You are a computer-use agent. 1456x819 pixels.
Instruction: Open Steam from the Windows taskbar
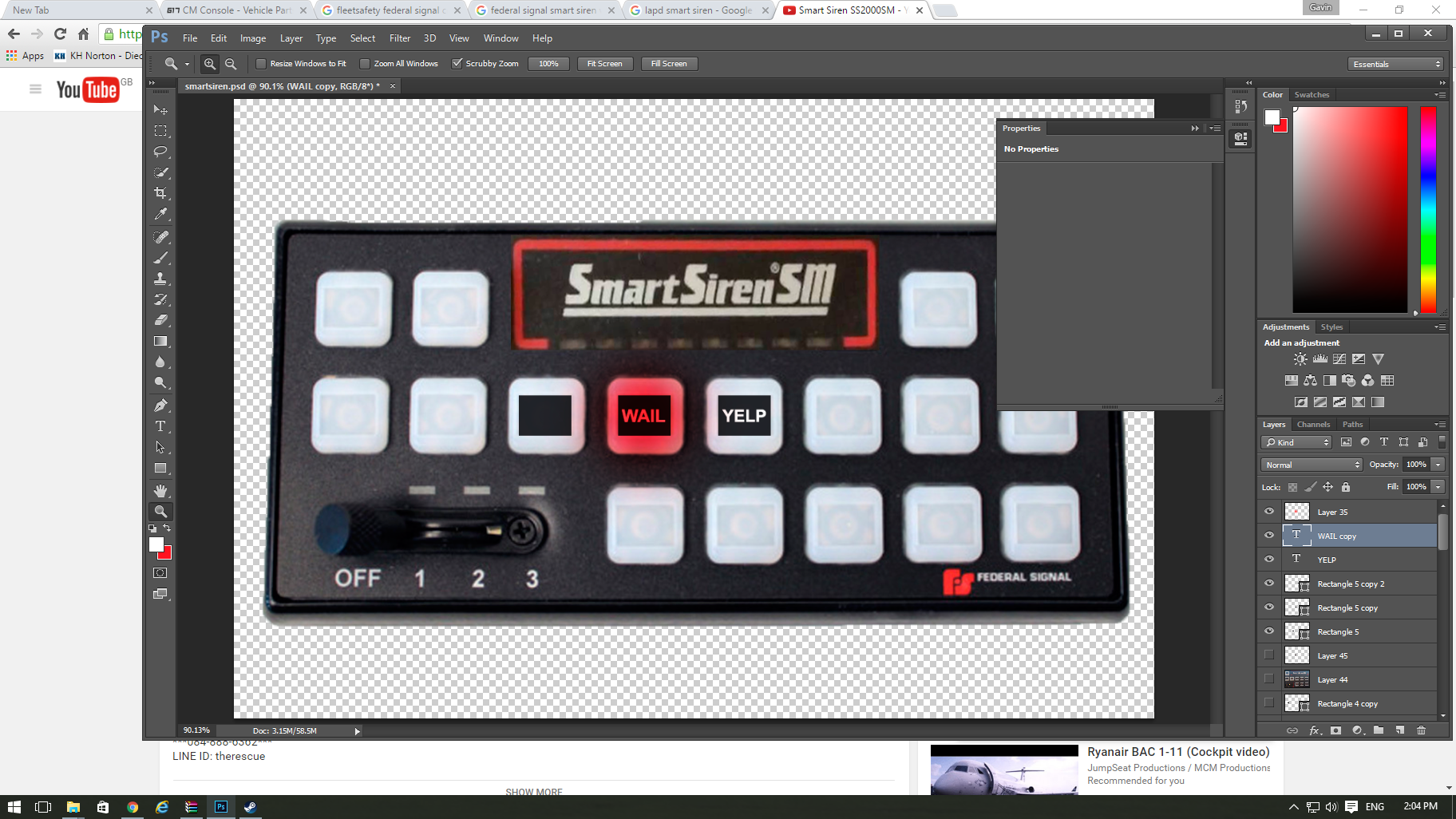(x=250, y=807)
